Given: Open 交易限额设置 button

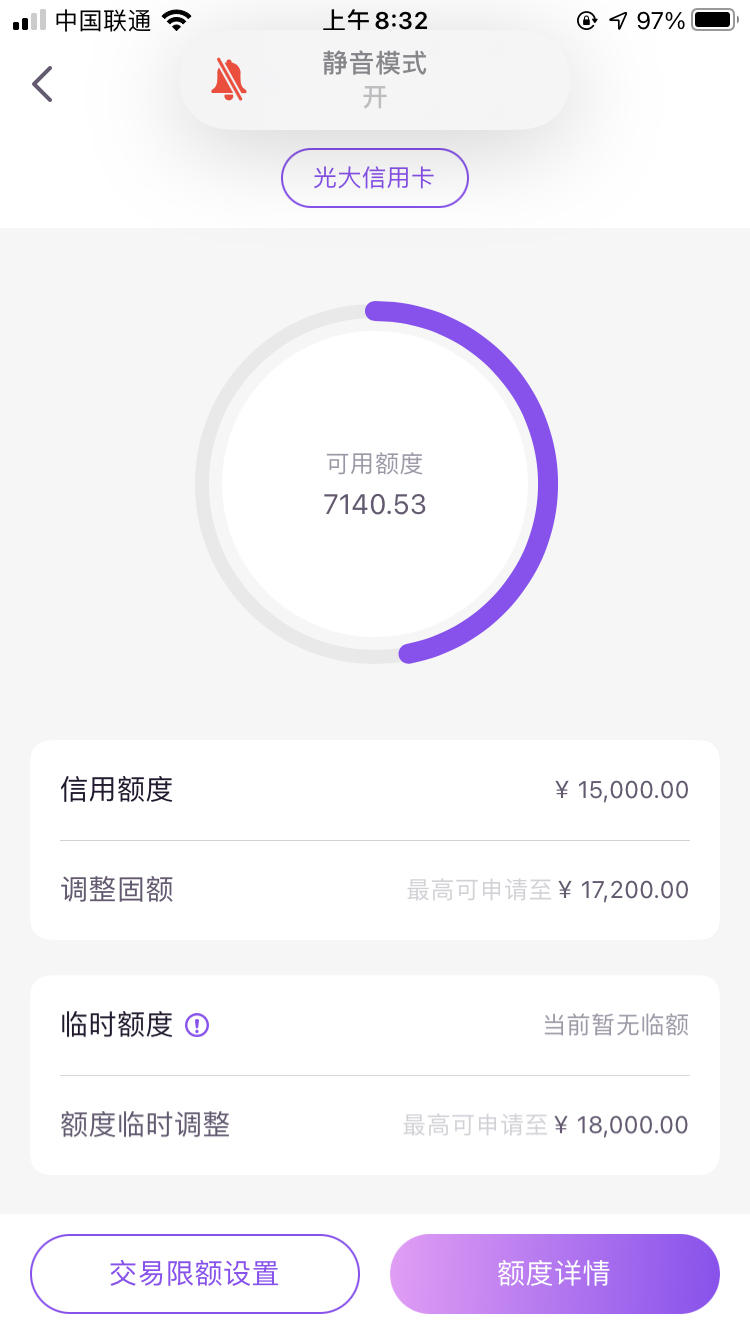Looking at the screenshot, I should tap(195, 1273).
